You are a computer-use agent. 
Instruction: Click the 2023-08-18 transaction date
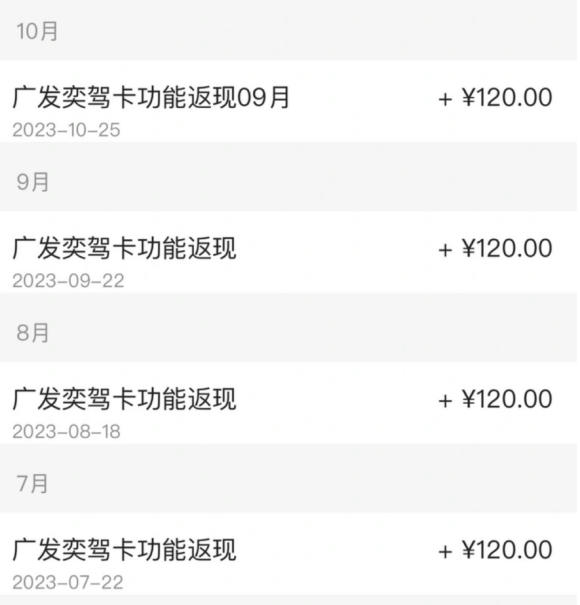pyautogui.click(x=66, y=432)
